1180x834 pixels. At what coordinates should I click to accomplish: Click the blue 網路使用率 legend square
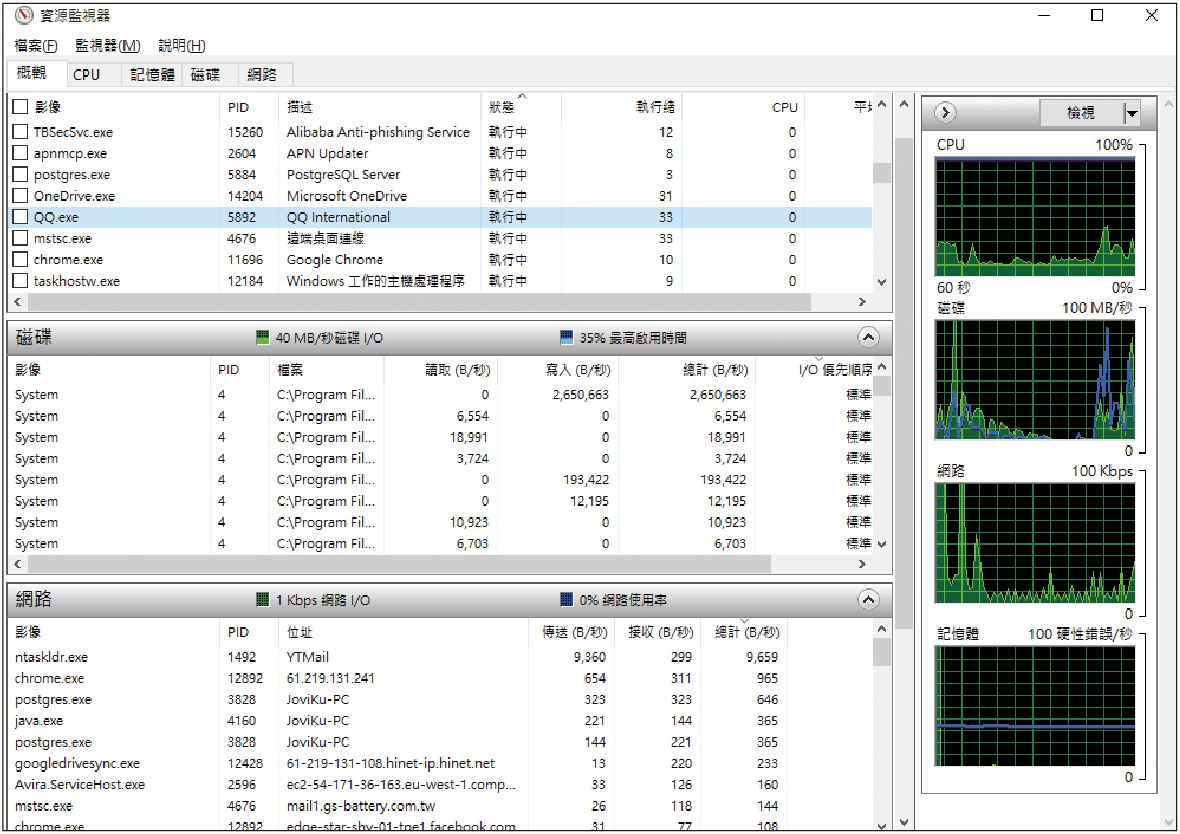(x=567, y=599)
